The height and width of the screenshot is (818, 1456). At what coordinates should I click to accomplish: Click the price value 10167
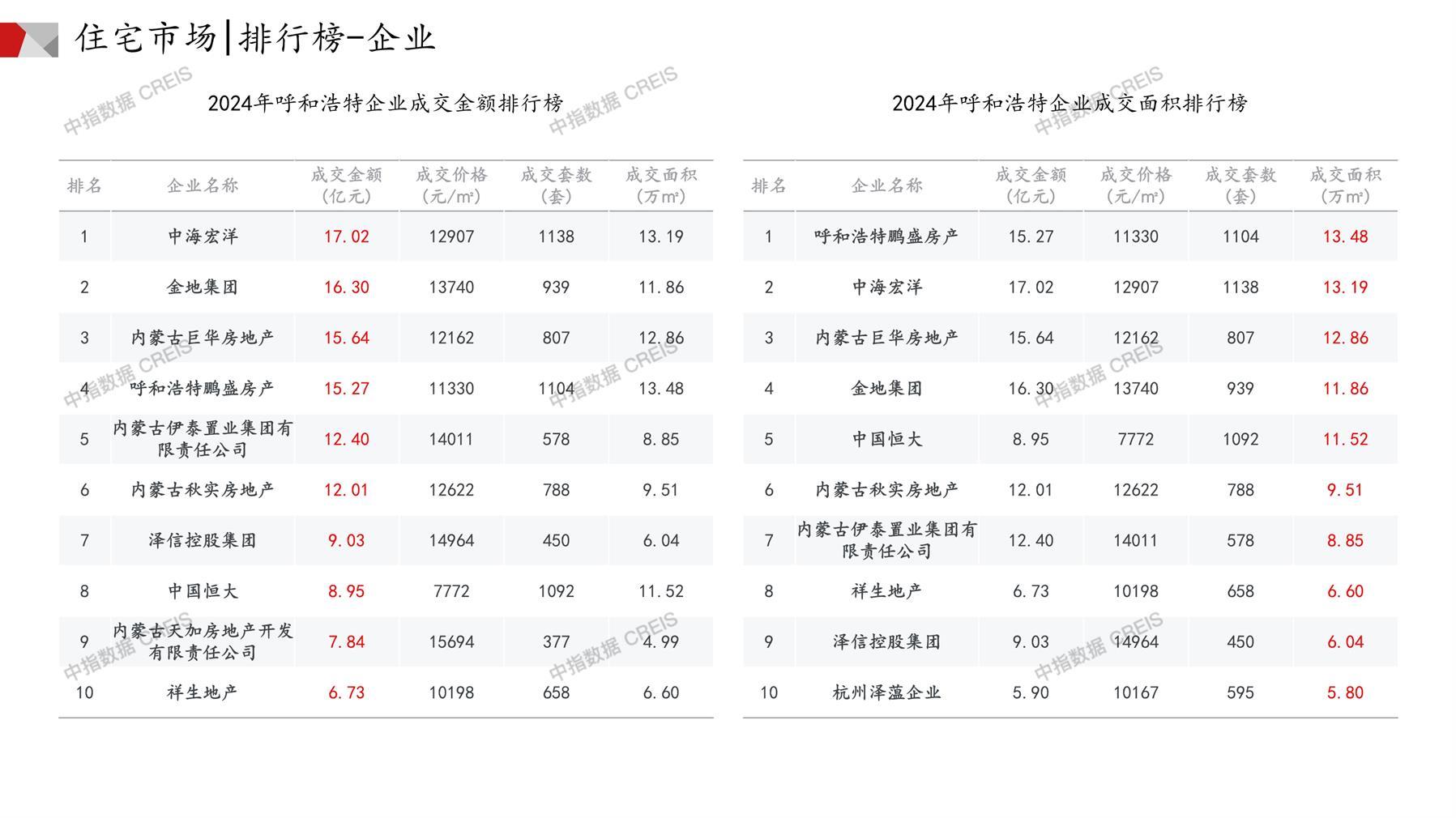point(1135,692)
